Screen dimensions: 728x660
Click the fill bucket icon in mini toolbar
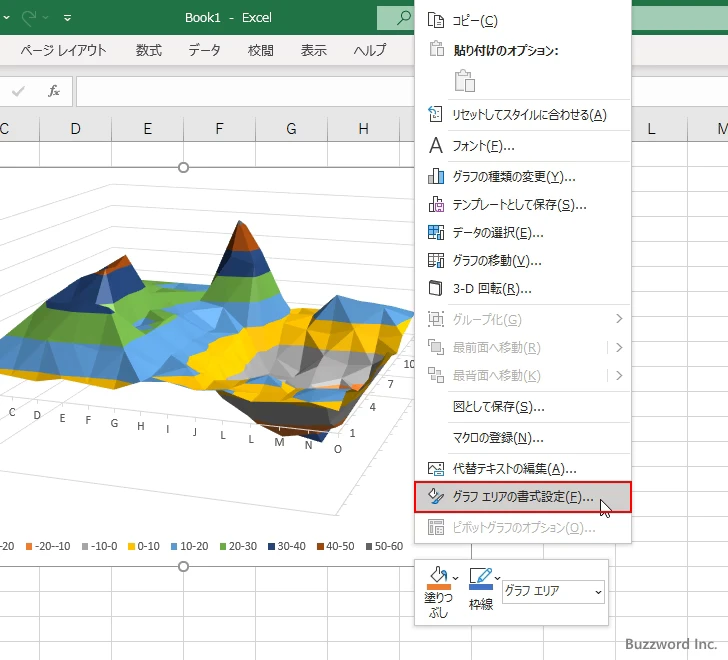(x=438, y=575)
